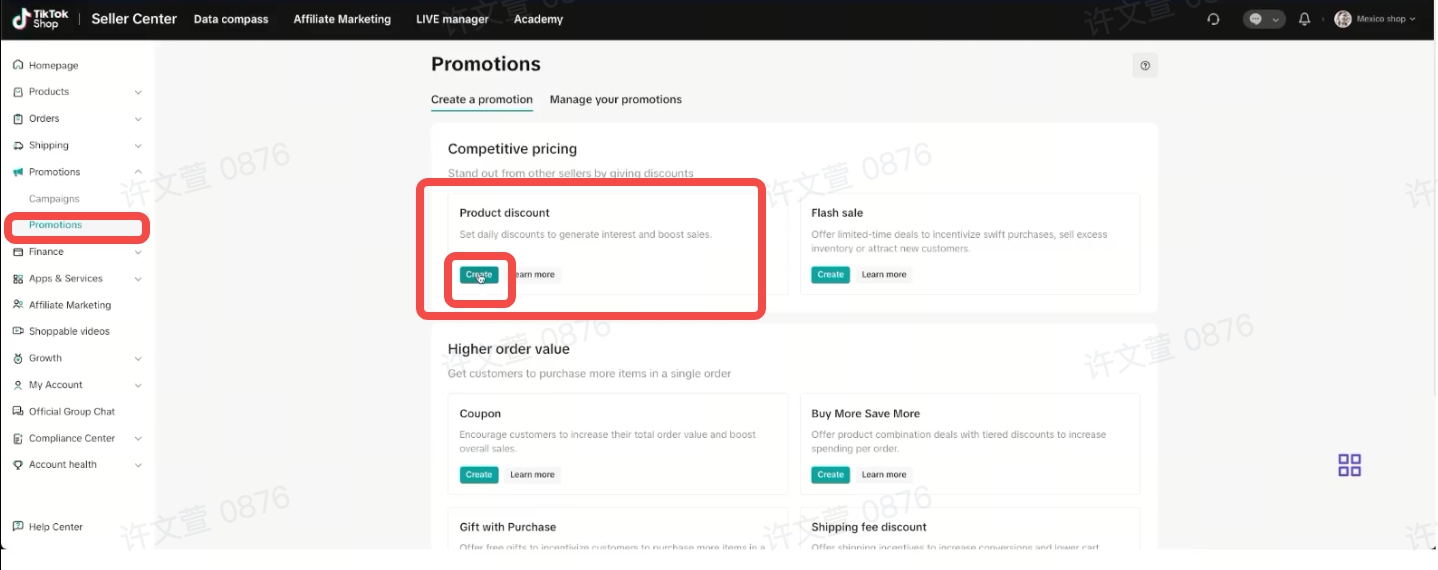This screenshot has height=570, width=1438.
Task: Switch to Manage your promotions tab
Action: coord(616,100)
